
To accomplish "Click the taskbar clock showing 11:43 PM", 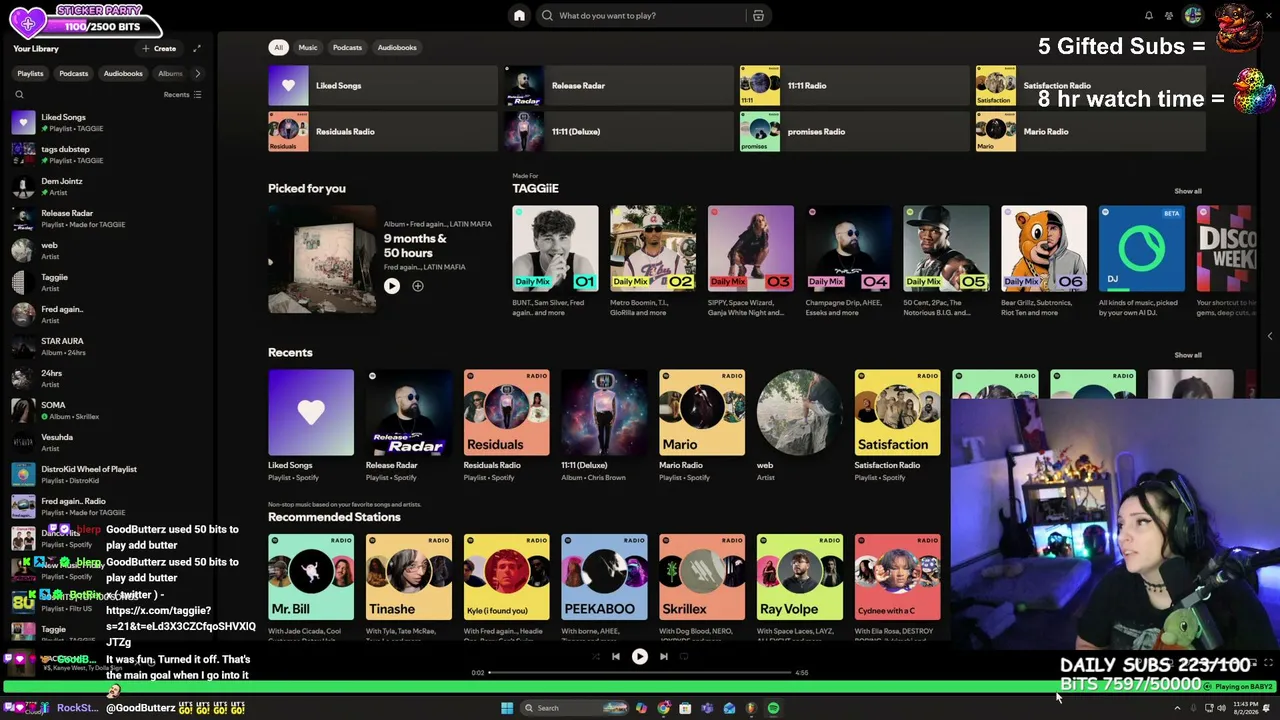I will pyautogui.click(x=1246, y=708).
